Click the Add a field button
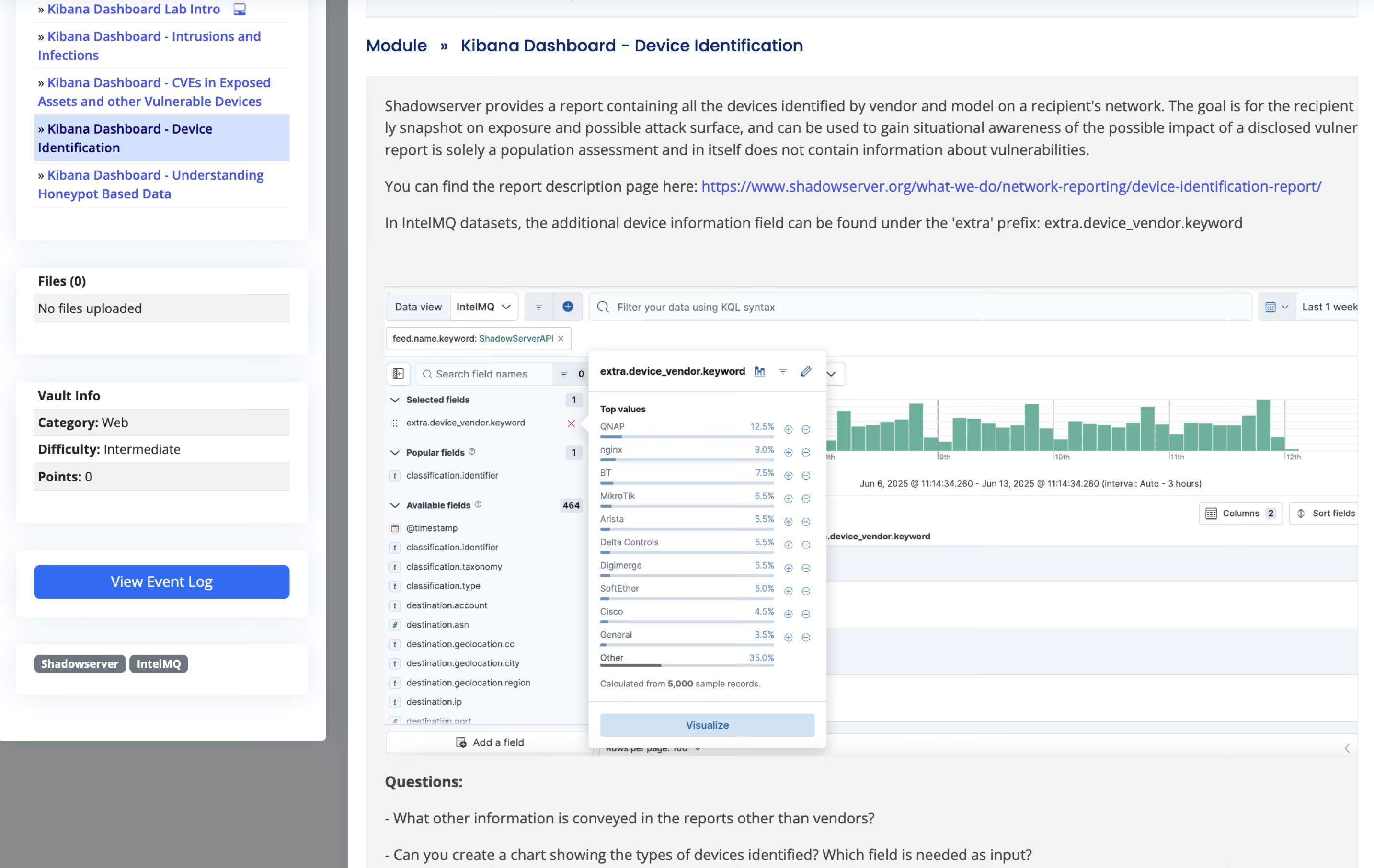This screenshot has height=868, width=1374. (490, 742)
